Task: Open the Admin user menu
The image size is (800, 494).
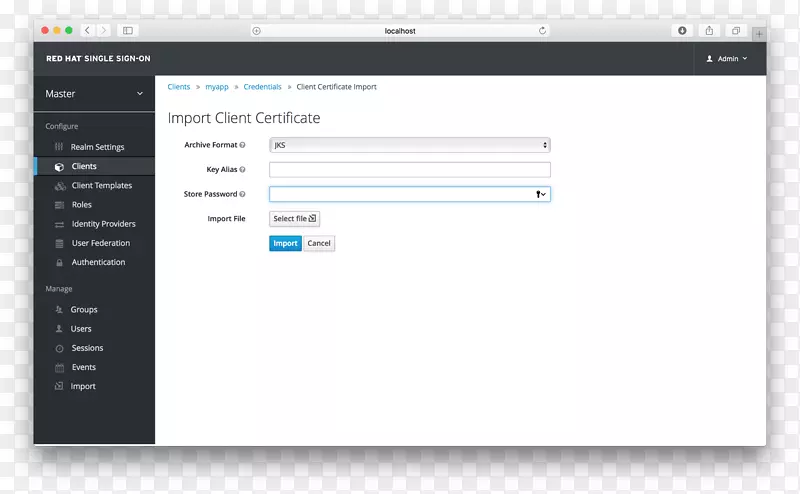Action: pos(727,59)
